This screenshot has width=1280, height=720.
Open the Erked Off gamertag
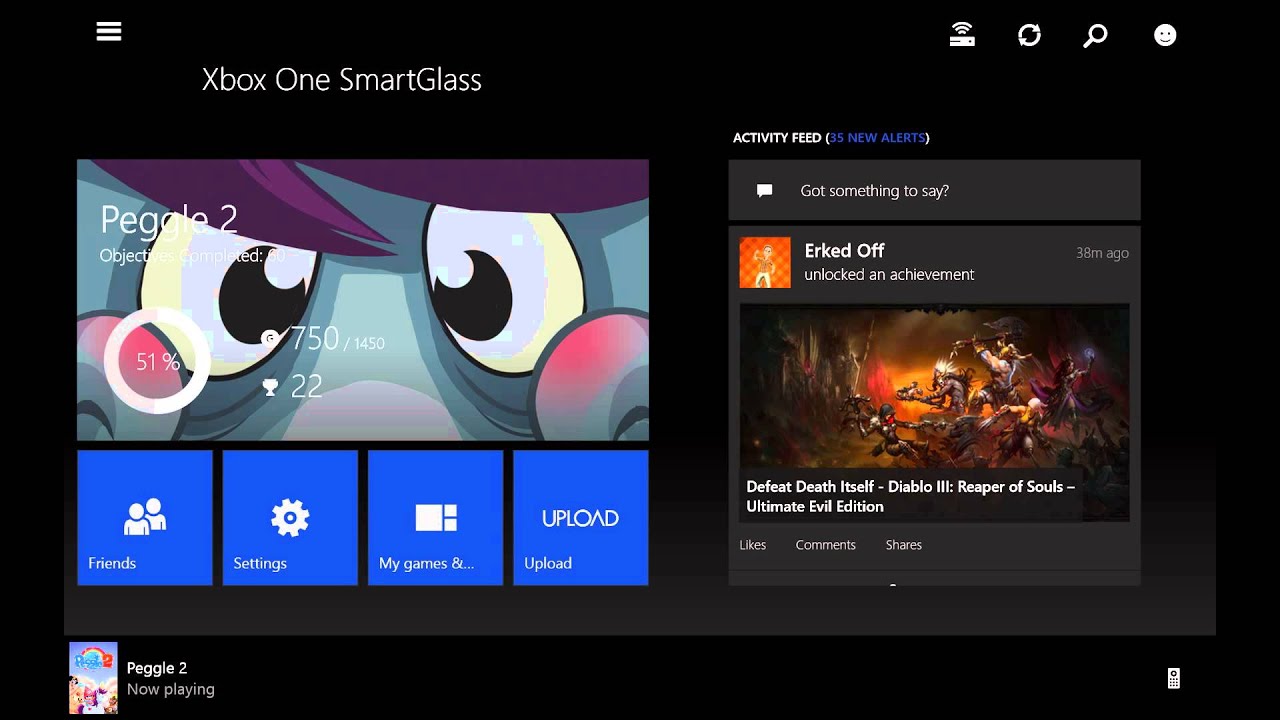pyautogui.click(x=844, y=250)
